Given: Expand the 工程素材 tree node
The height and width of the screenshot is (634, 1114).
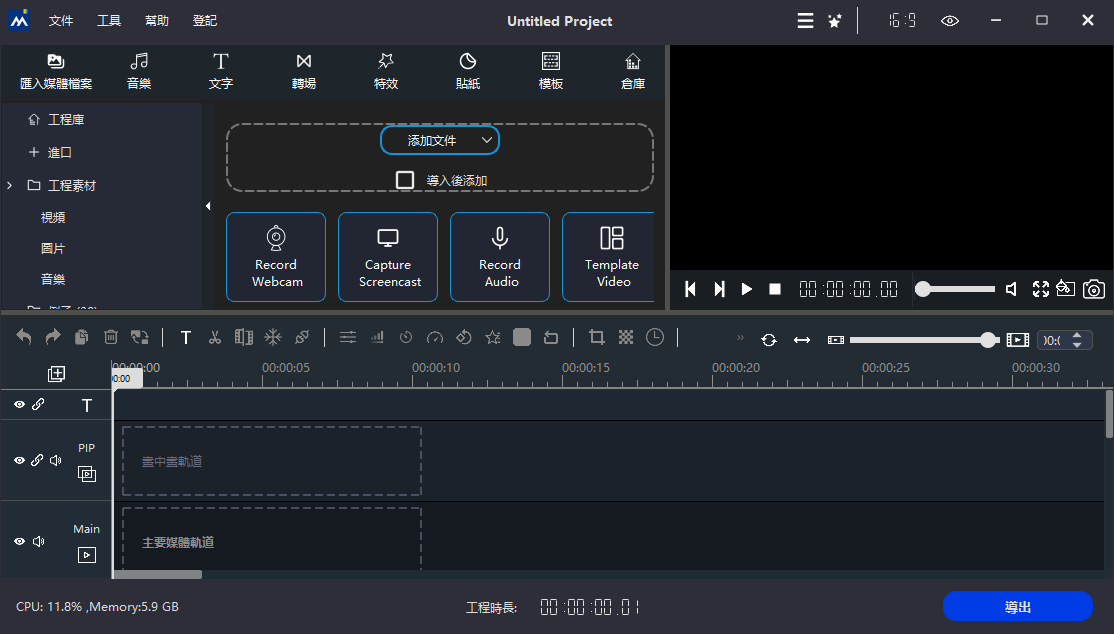Looking at the screenshot, I should 10,186.
